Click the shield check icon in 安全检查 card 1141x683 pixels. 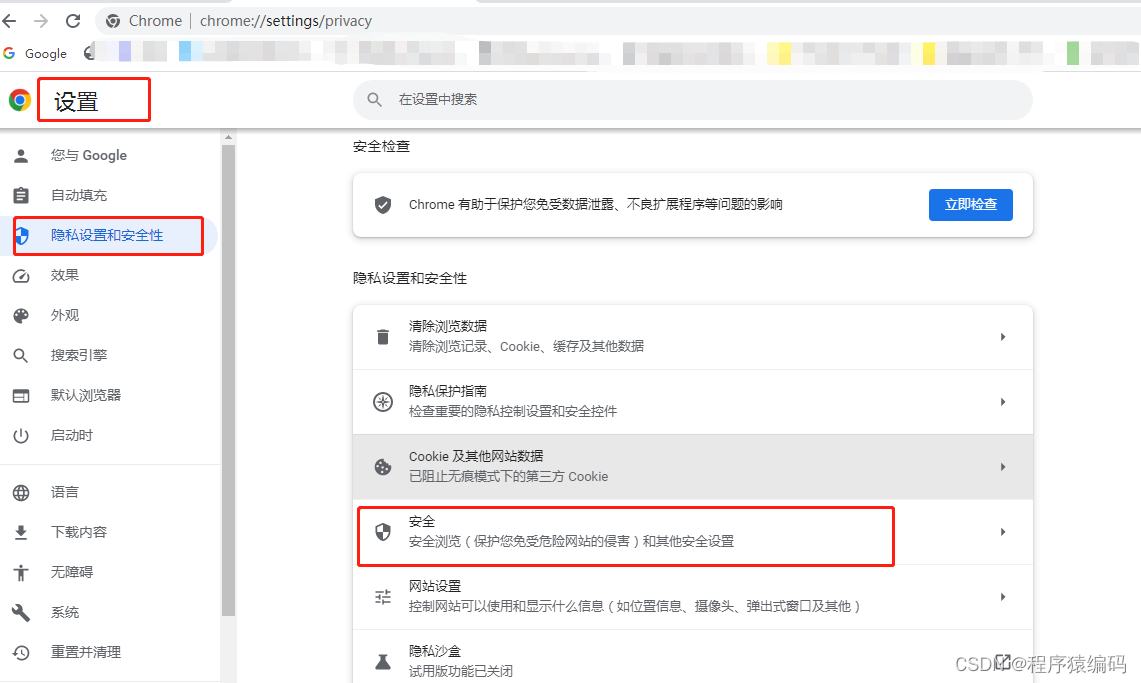click(383, 204)
